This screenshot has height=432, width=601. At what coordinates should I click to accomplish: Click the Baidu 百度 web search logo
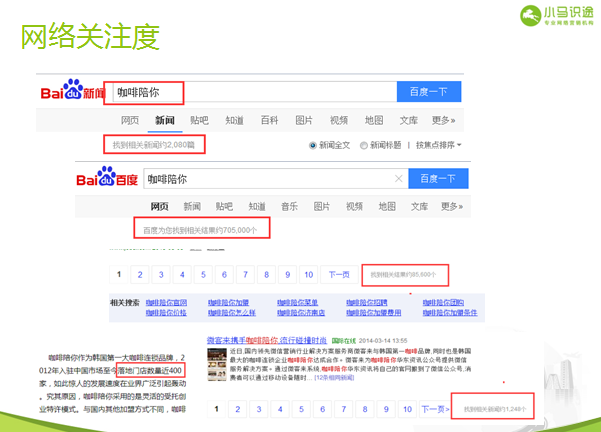click(107, 177)
